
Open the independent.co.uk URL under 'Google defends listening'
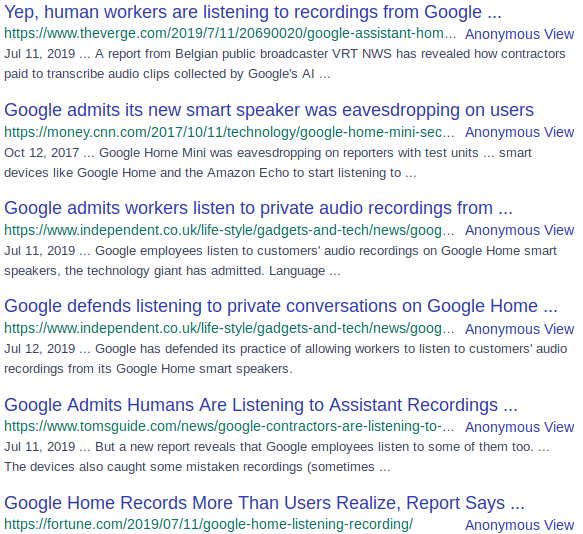pyautogui.click(x=229, y=328)
